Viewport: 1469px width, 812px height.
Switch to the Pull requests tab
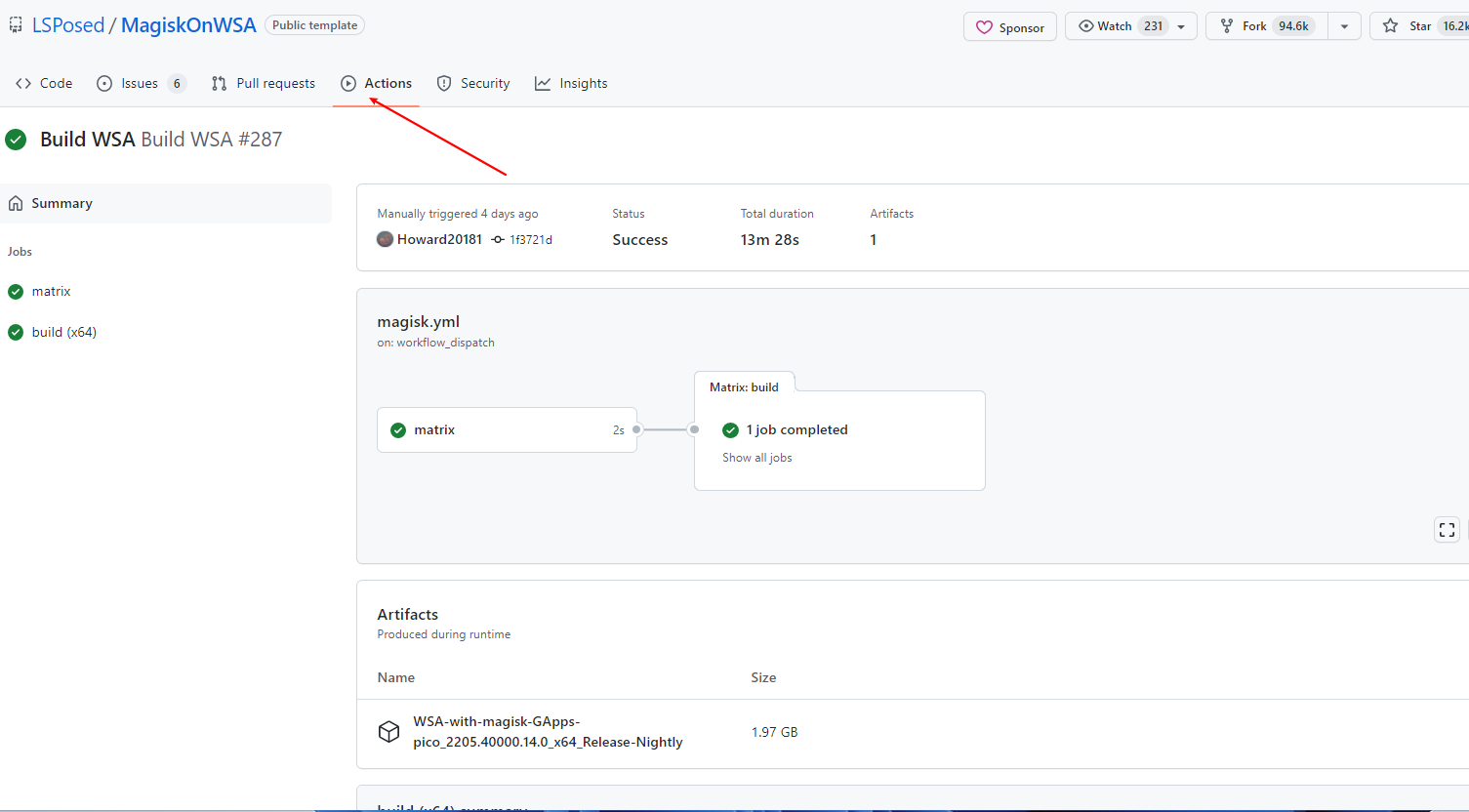[264, 83]
